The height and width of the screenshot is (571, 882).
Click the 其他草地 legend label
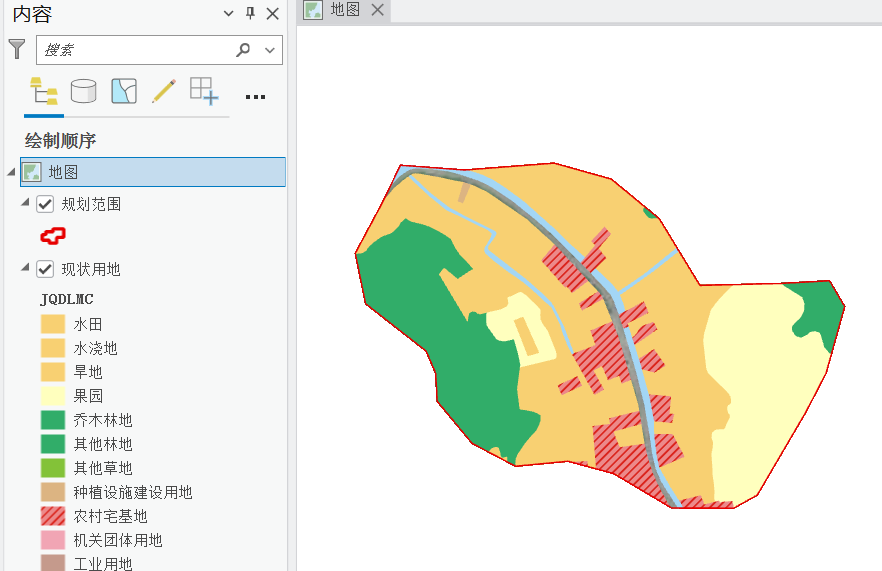point(103,468)
